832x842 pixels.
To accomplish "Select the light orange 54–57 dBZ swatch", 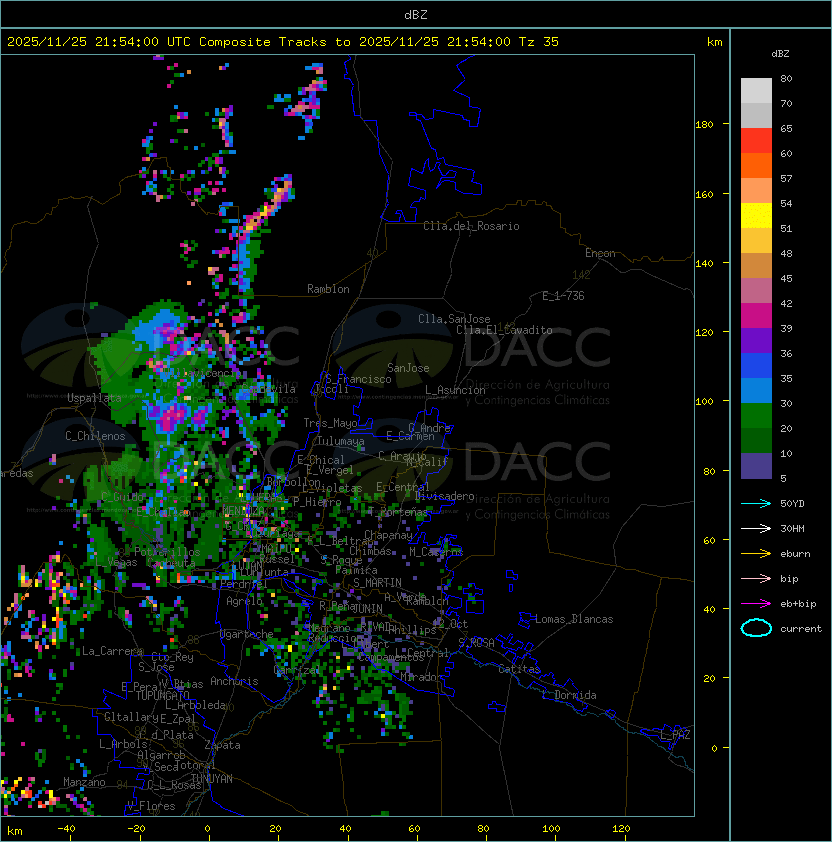I will (x=756, y=191).
